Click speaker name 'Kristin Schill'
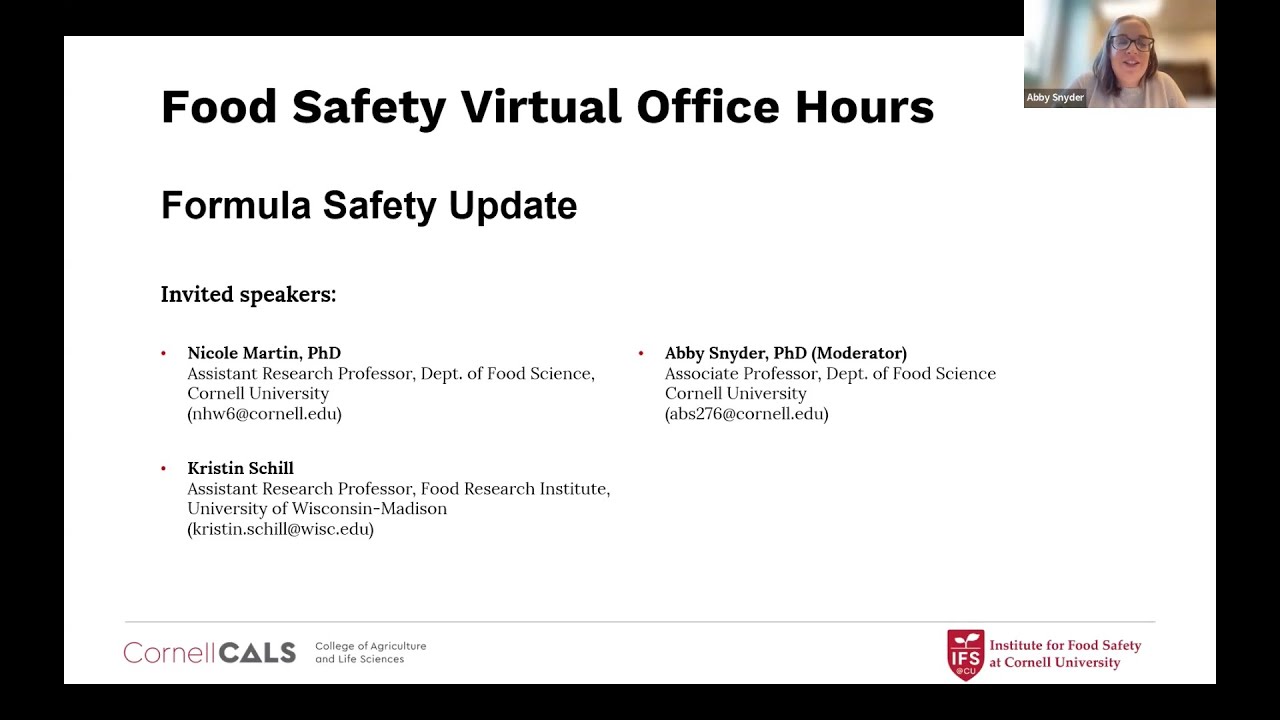Viewport: 1280px width, 720px height. [x=240, y=468]
